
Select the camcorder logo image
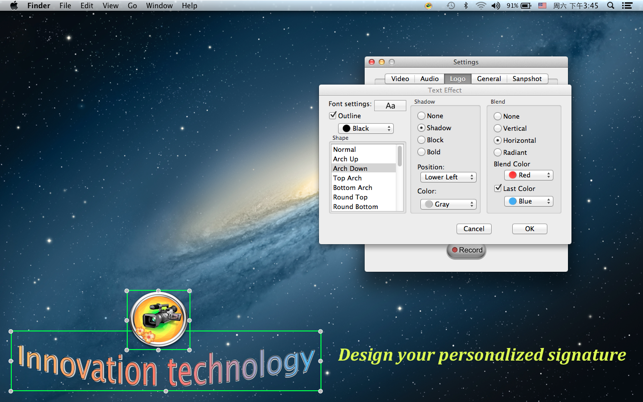click(158, 320)
